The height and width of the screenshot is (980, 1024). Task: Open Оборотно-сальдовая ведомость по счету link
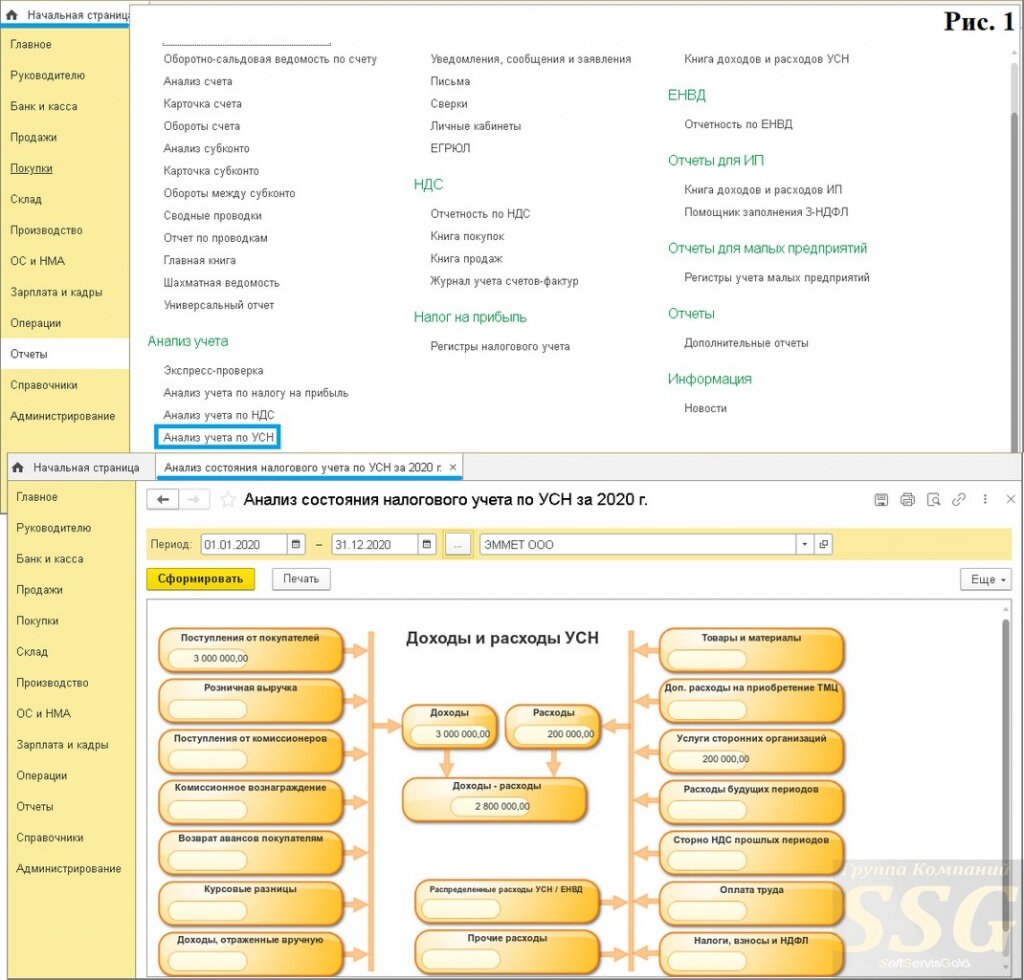[270, 59]
